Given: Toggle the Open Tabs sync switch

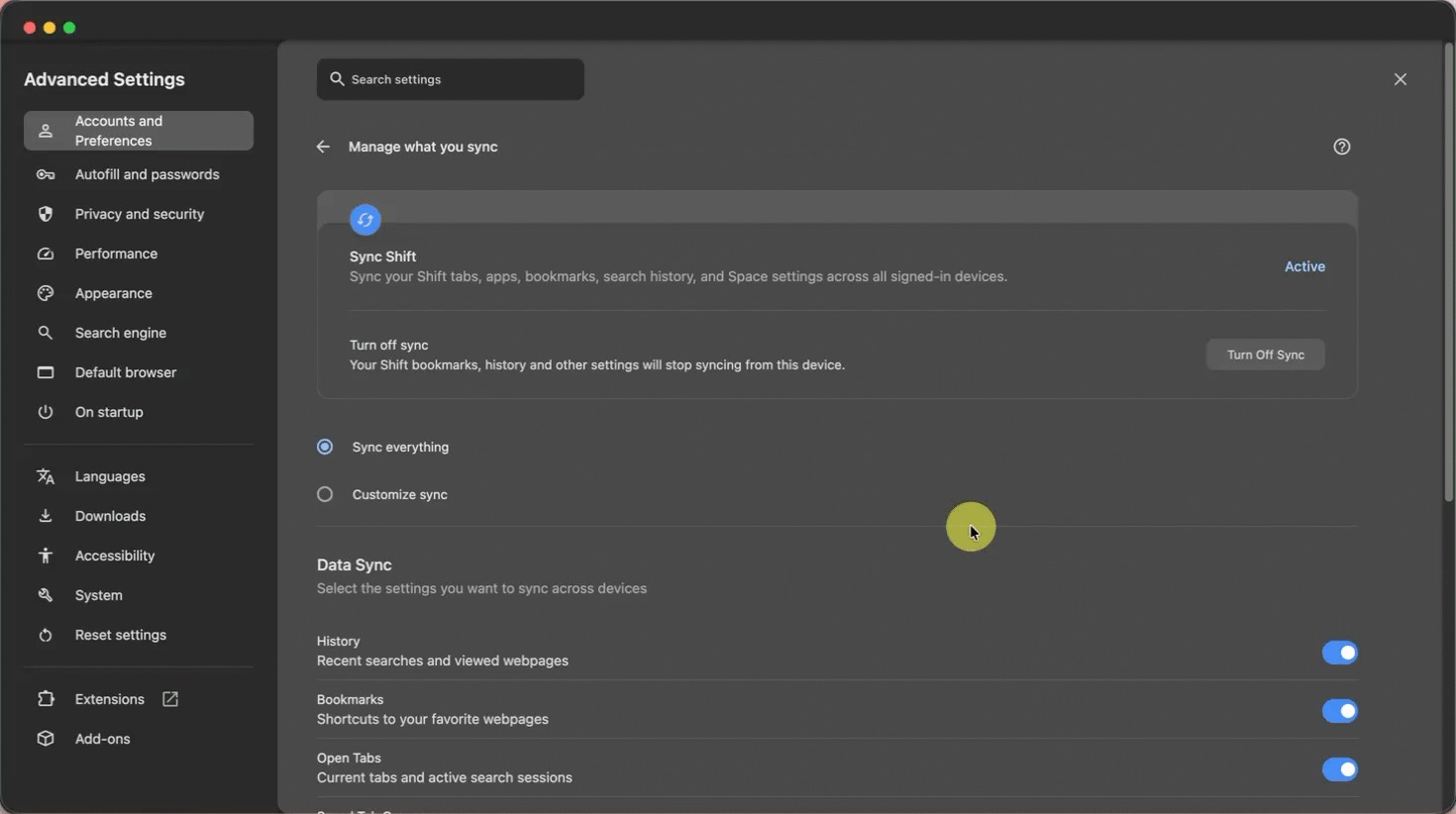Looking at the screenshot, I should tap(1340, 769).
